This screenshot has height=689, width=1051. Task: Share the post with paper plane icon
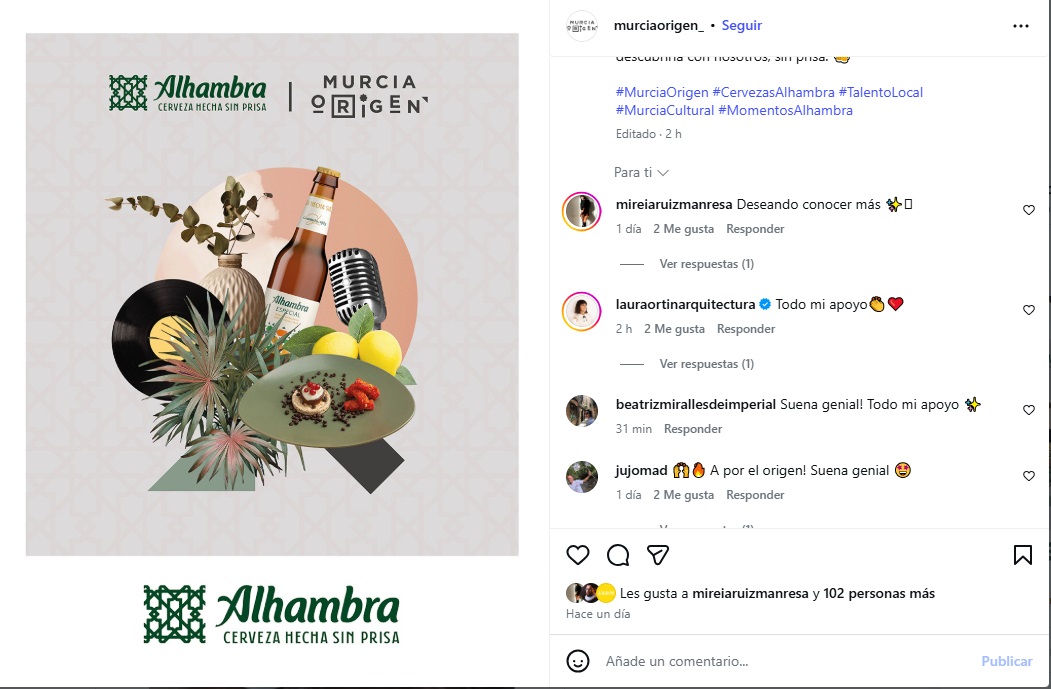658,554
